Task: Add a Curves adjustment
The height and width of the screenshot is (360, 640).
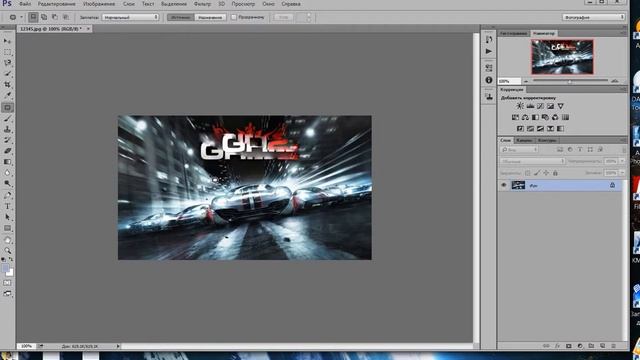Action: point(540,106)
